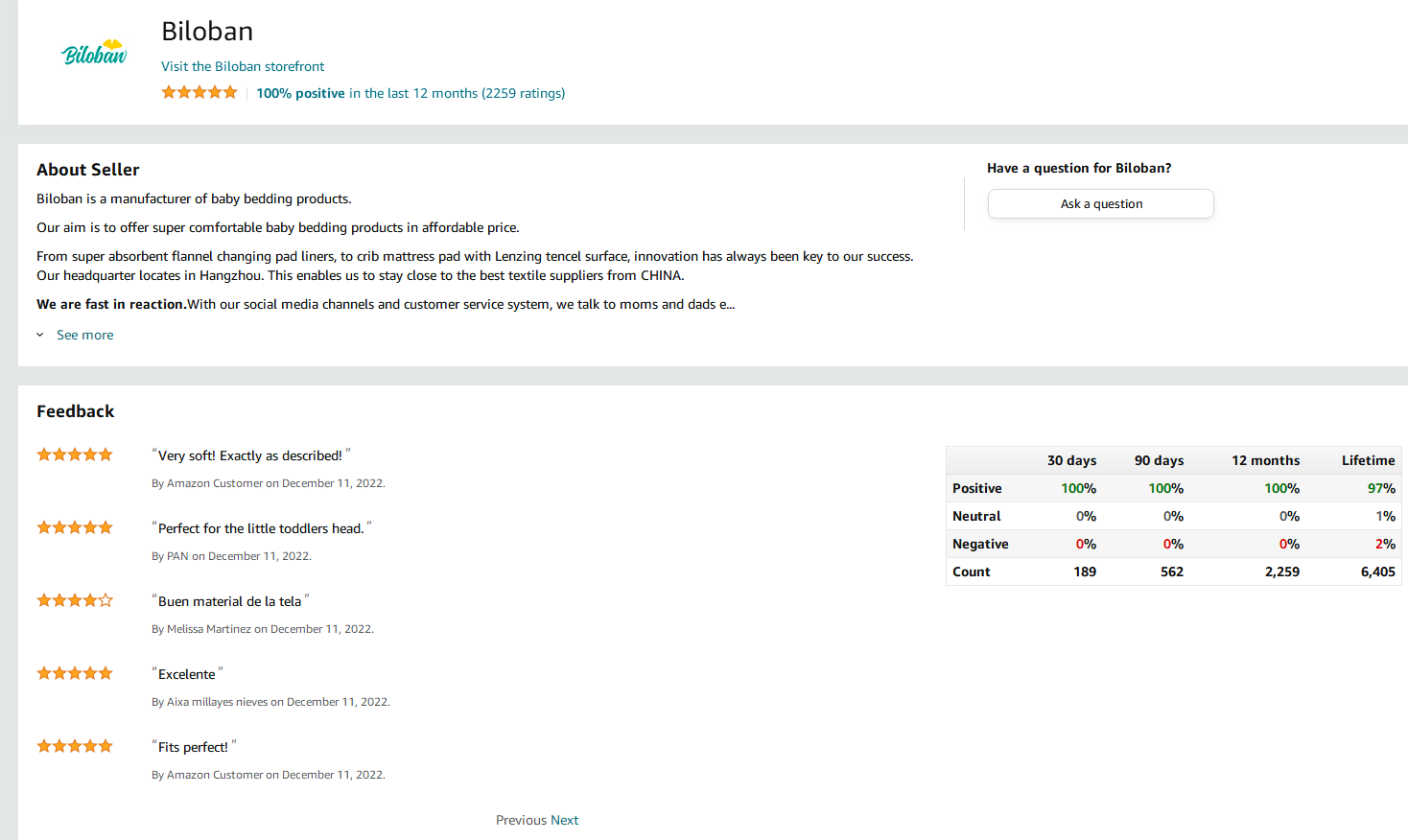The image size is (1408, 840).
Task: Click the 30 days negative value 0%
Action: coord(1086,544)
